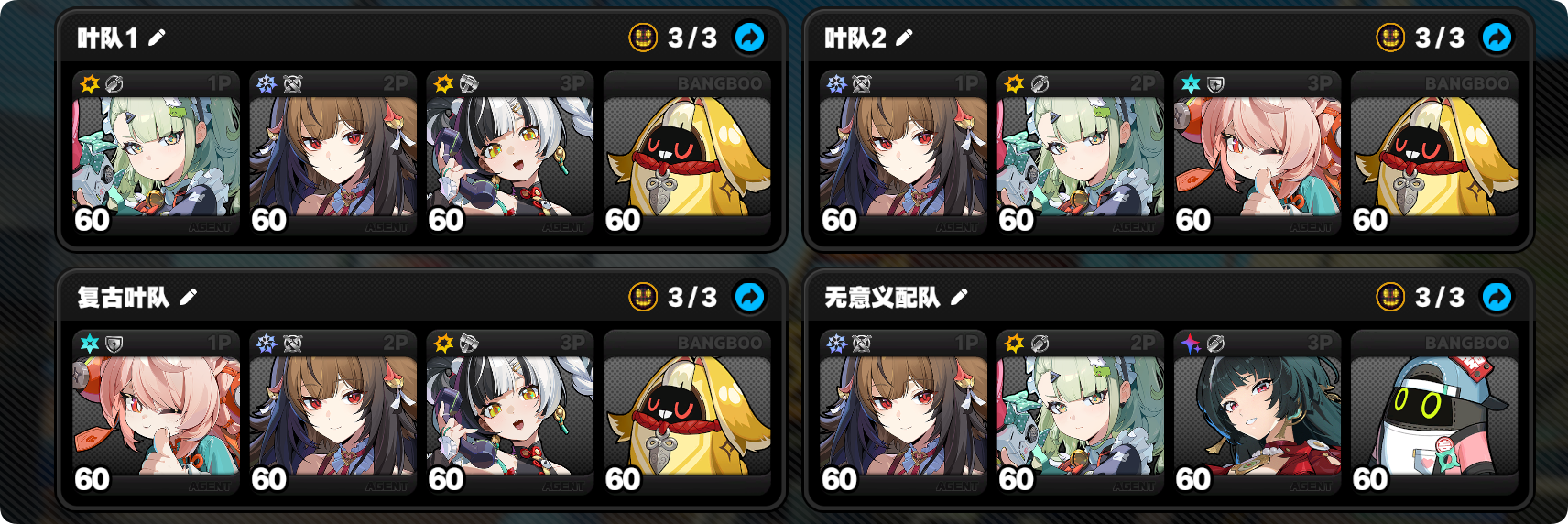Share team 叶队2 with blue arrow button
The width and height of the screenshot is (1568, 524).
(1497, 38)
